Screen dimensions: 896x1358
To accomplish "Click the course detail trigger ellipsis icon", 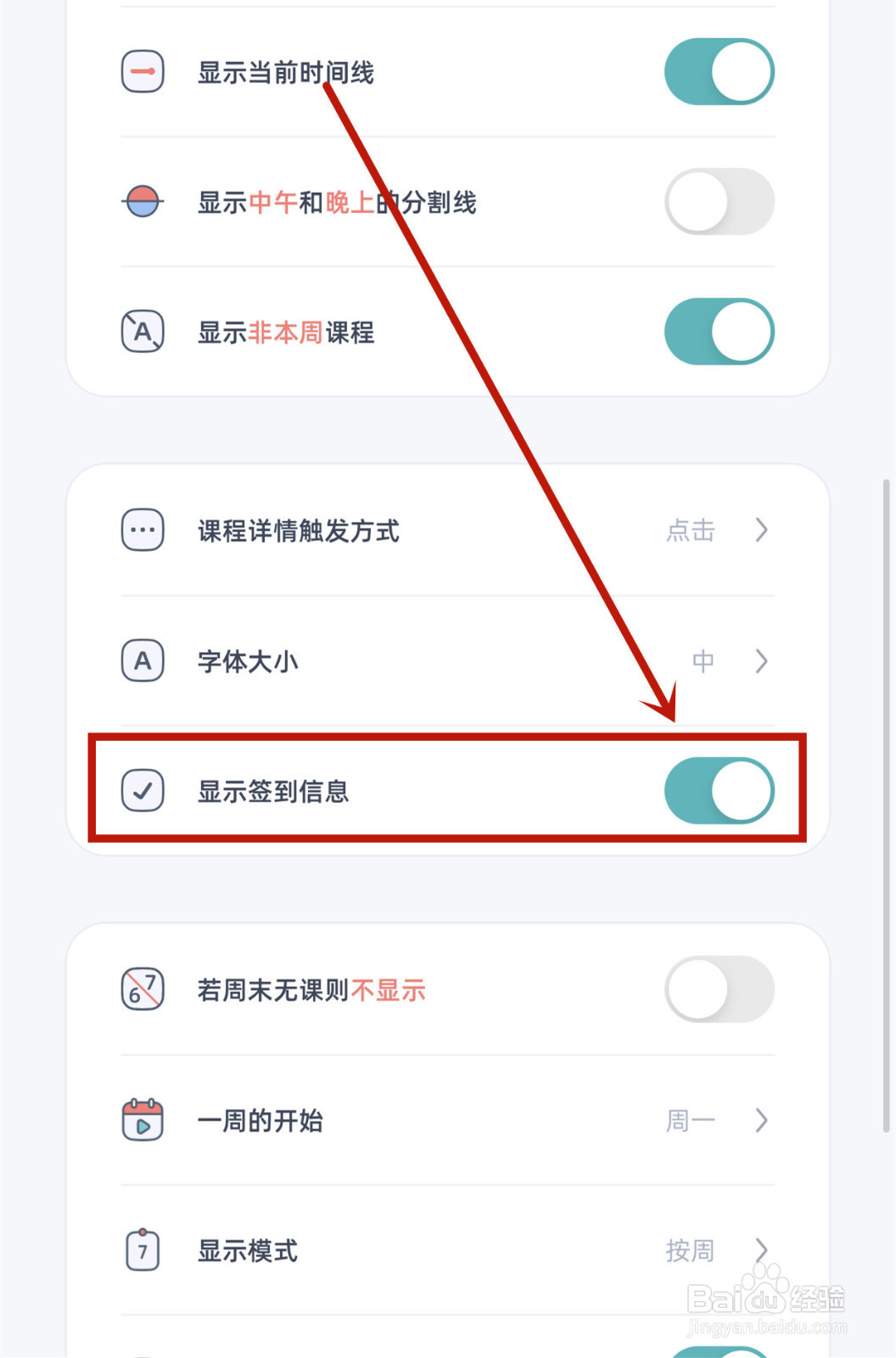I will pyautogui.click(x=143, y=530).
